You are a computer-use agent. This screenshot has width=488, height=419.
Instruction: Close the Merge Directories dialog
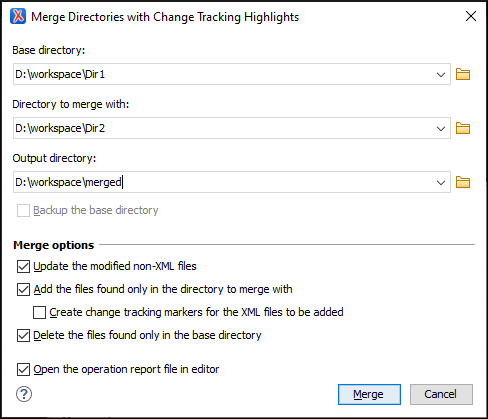pyautogui.click(x=471, y=16)
